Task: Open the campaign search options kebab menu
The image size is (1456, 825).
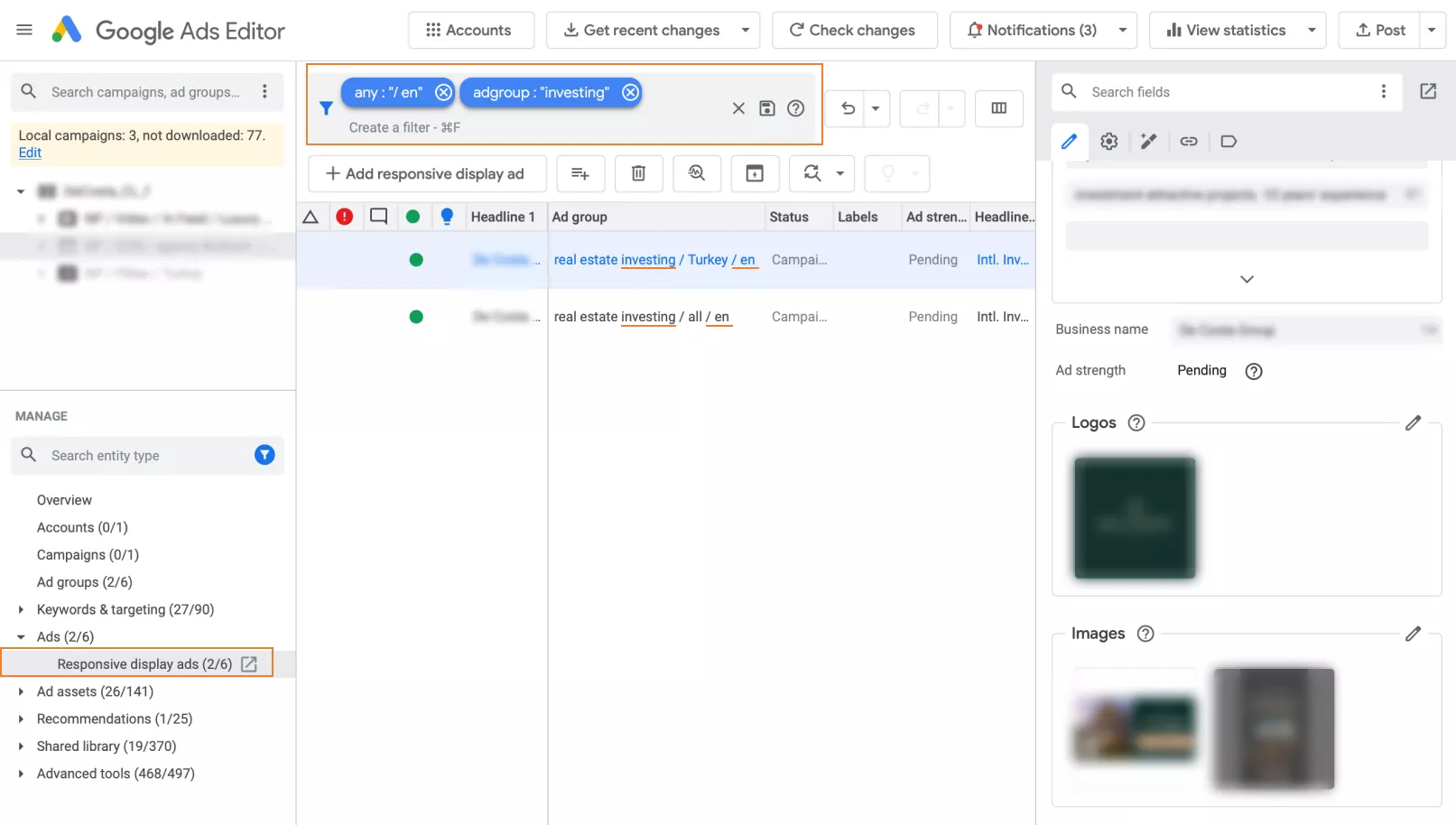Action: click(x=264, y=91)
